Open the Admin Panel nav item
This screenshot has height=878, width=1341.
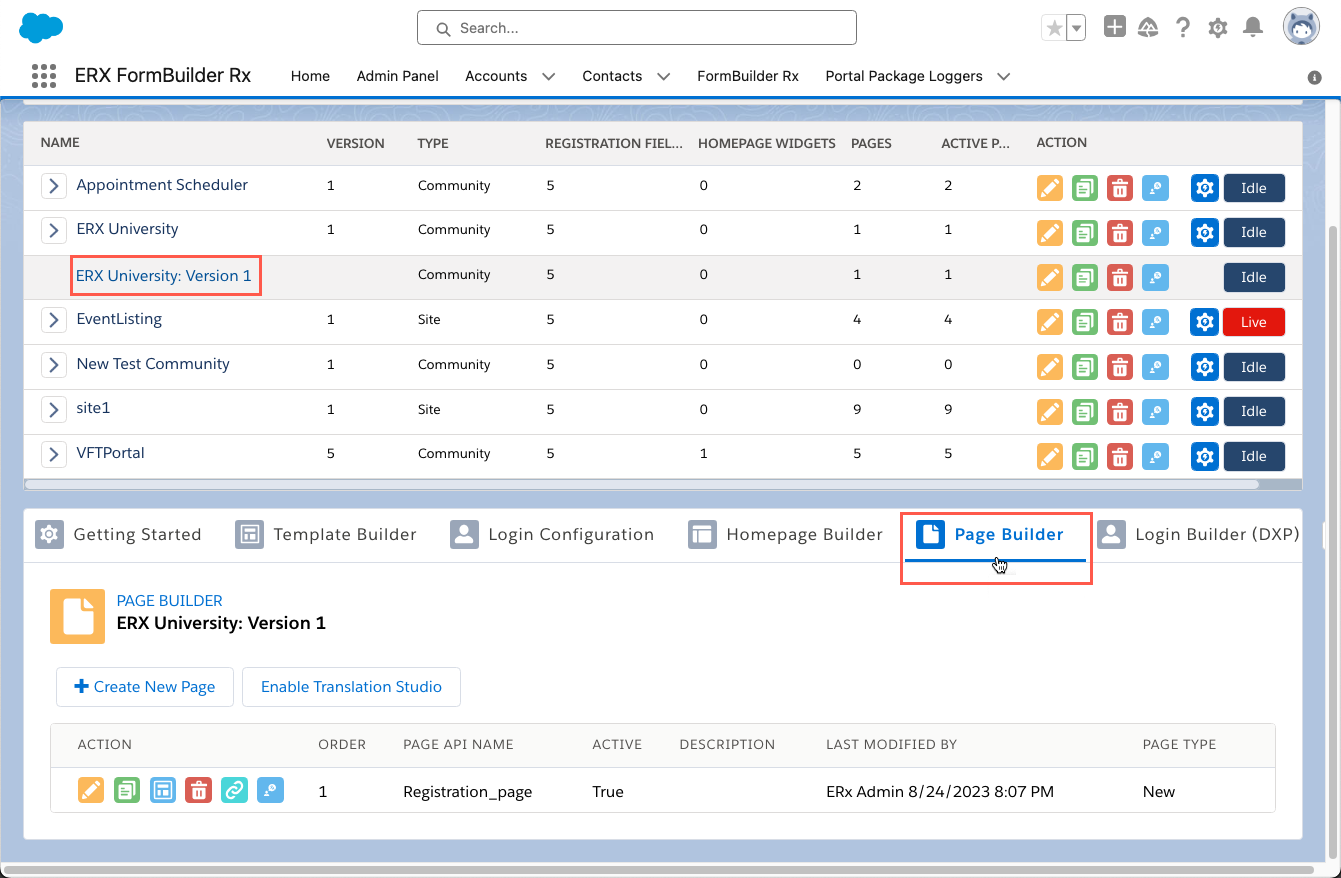coord(397,76)
